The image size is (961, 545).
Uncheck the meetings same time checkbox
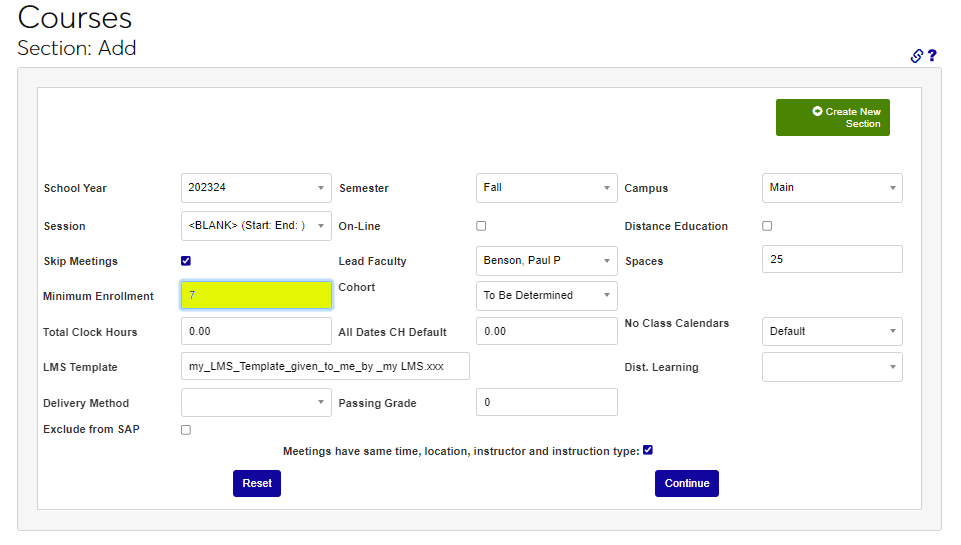coord(648,450)
